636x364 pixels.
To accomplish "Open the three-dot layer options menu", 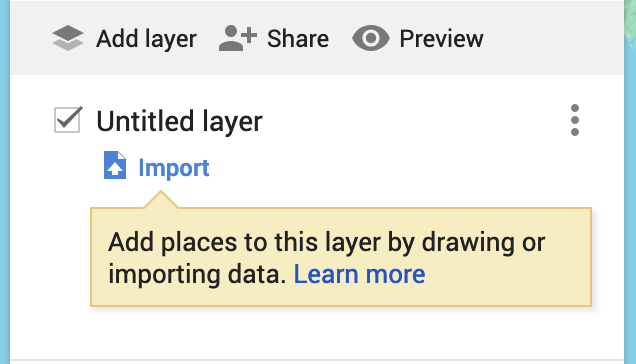I will (574, 120).
